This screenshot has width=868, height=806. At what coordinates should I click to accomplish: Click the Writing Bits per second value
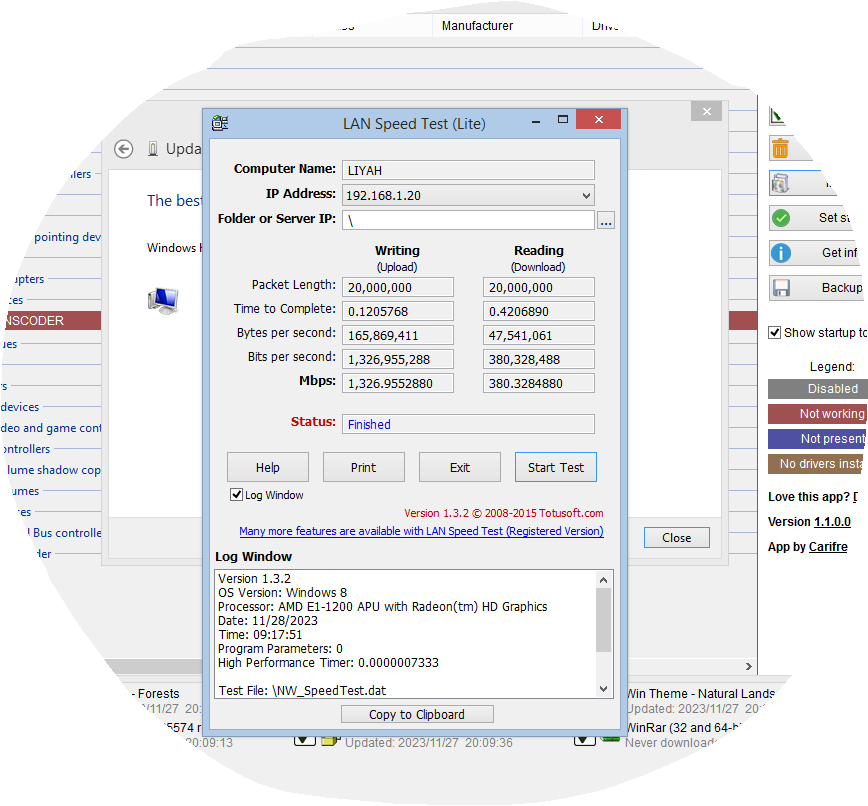398,359
